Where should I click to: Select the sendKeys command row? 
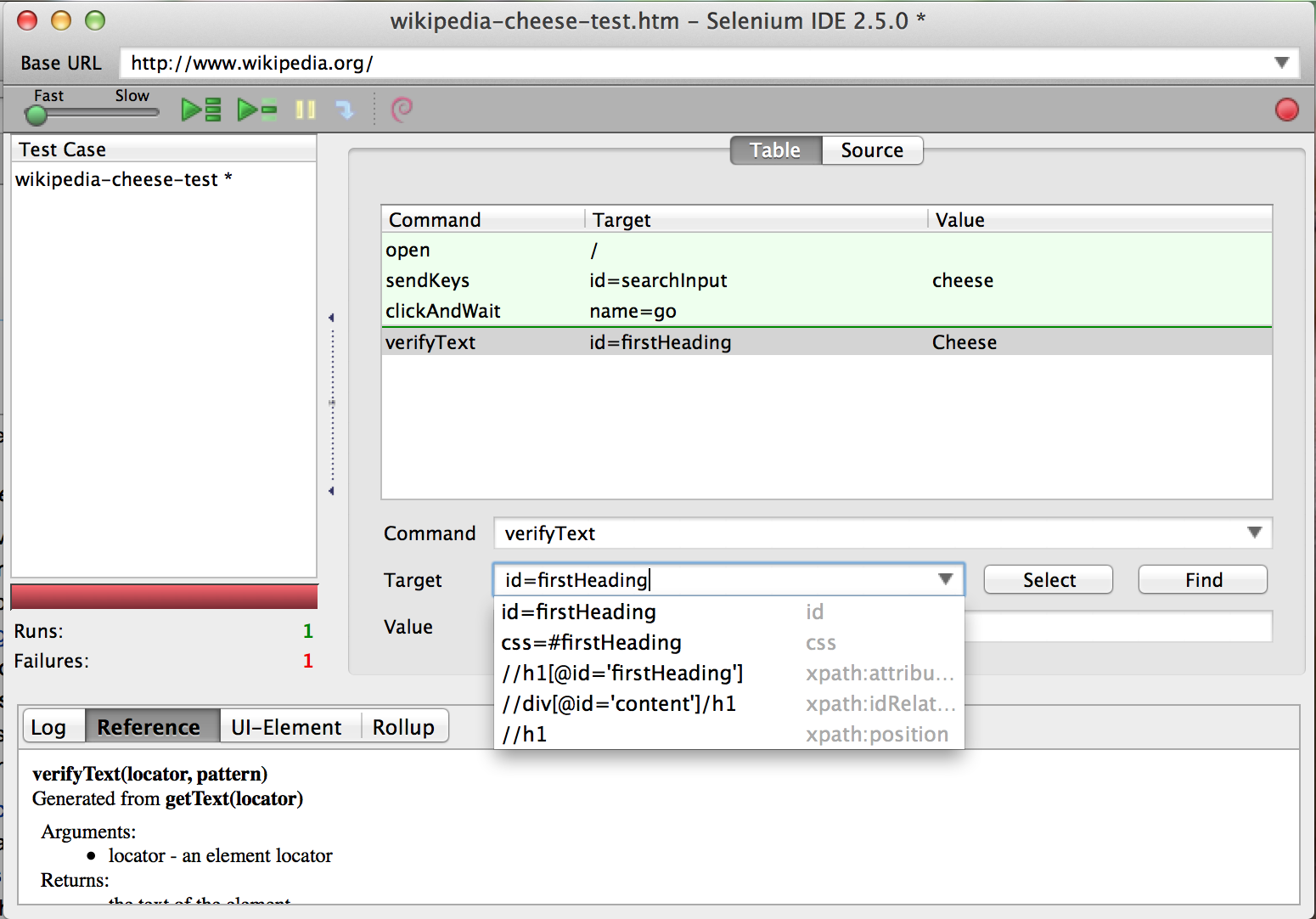click(827, 280)
